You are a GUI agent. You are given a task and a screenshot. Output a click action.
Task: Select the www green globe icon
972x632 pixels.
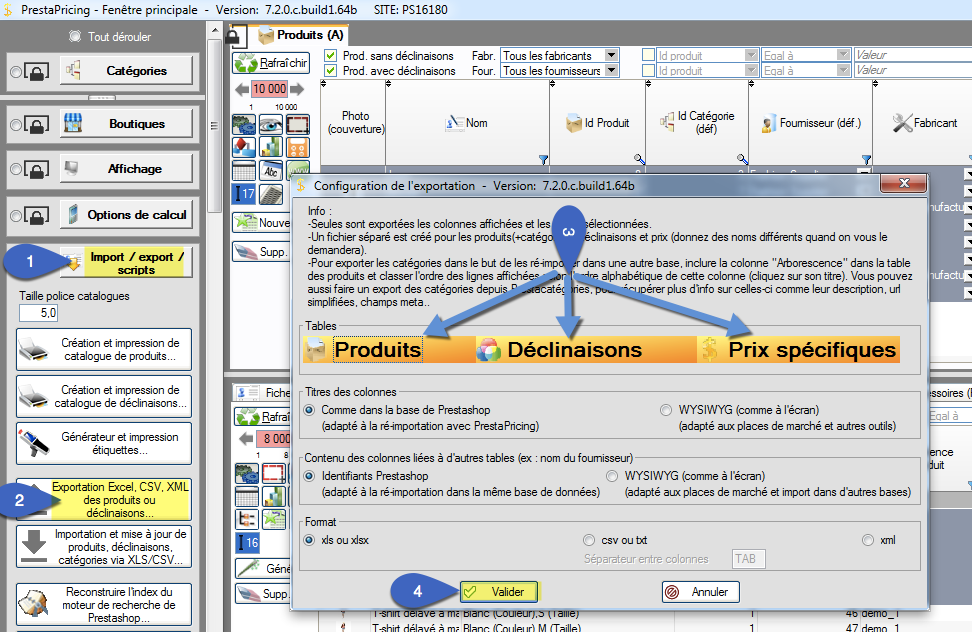point(298,169)
